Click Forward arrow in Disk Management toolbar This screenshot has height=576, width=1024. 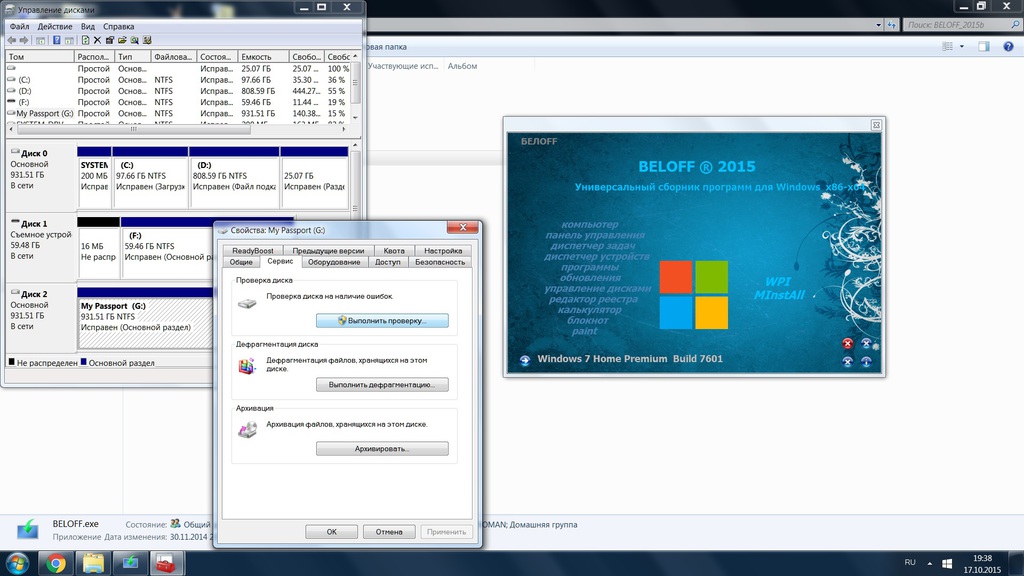click(x=24, y=40)
